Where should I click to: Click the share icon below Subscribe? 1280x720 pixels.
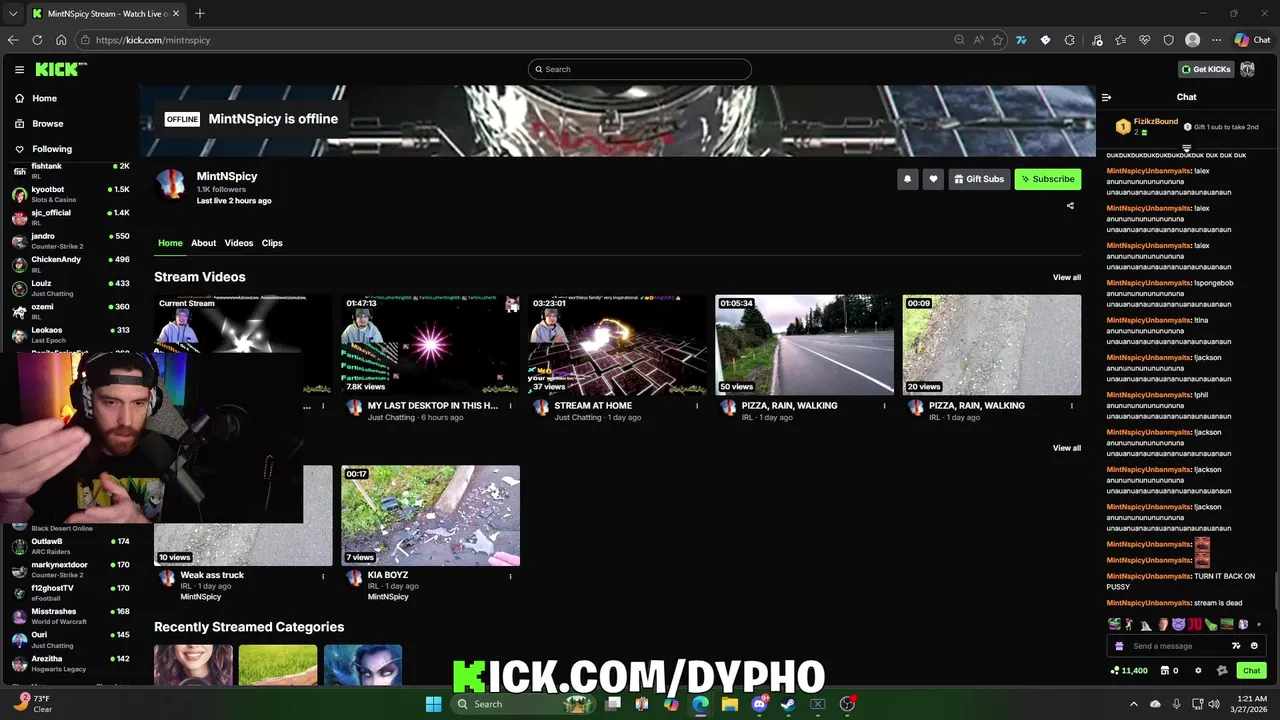[1070, 206]
